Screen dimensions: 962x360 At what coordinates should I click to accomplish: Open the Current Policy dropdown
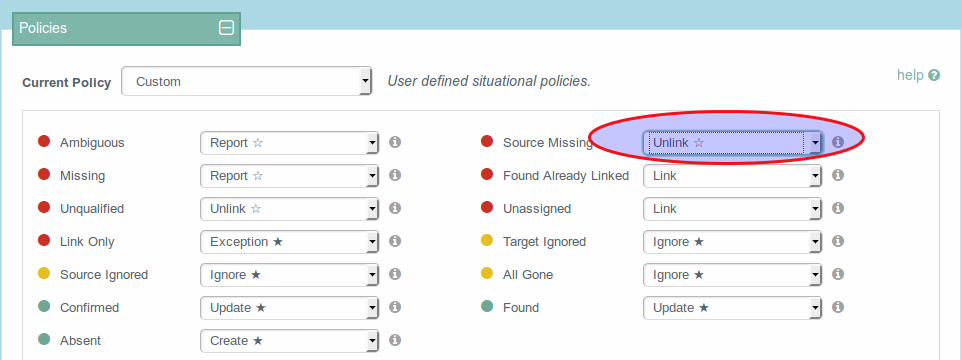pyautogui.click(x=247, y=82)
